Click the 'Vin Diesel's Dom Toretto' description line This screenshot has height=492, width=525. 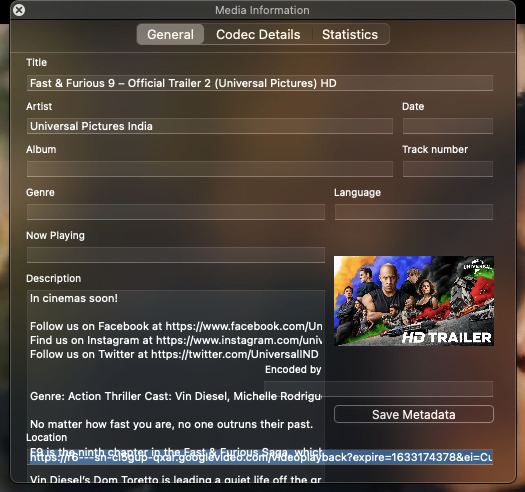(x=176, y=479)
